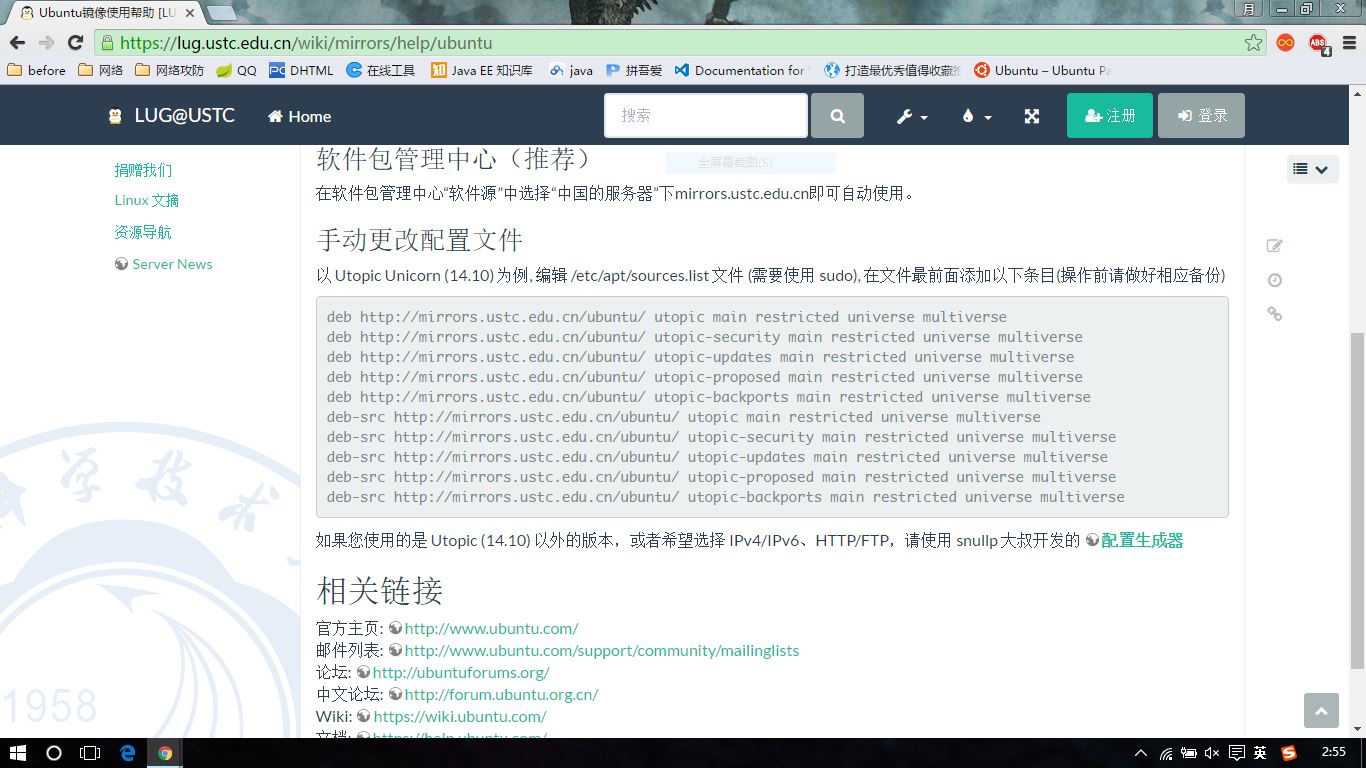Open old revisions clock icon

[x=1274, y=280]
